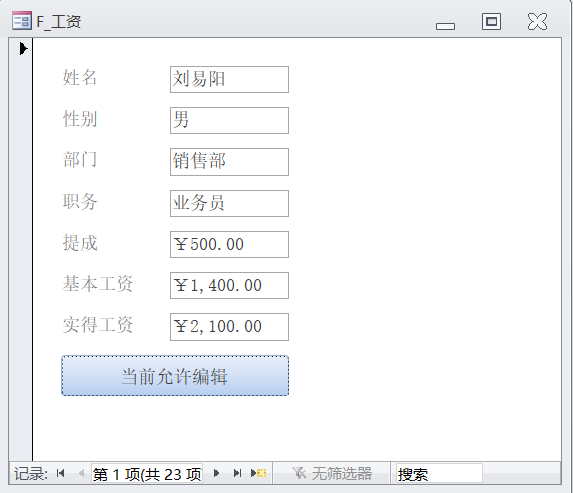Click the 当前允许编辑 button
This screenshot has height=493, width=573.
coord(175,376)
